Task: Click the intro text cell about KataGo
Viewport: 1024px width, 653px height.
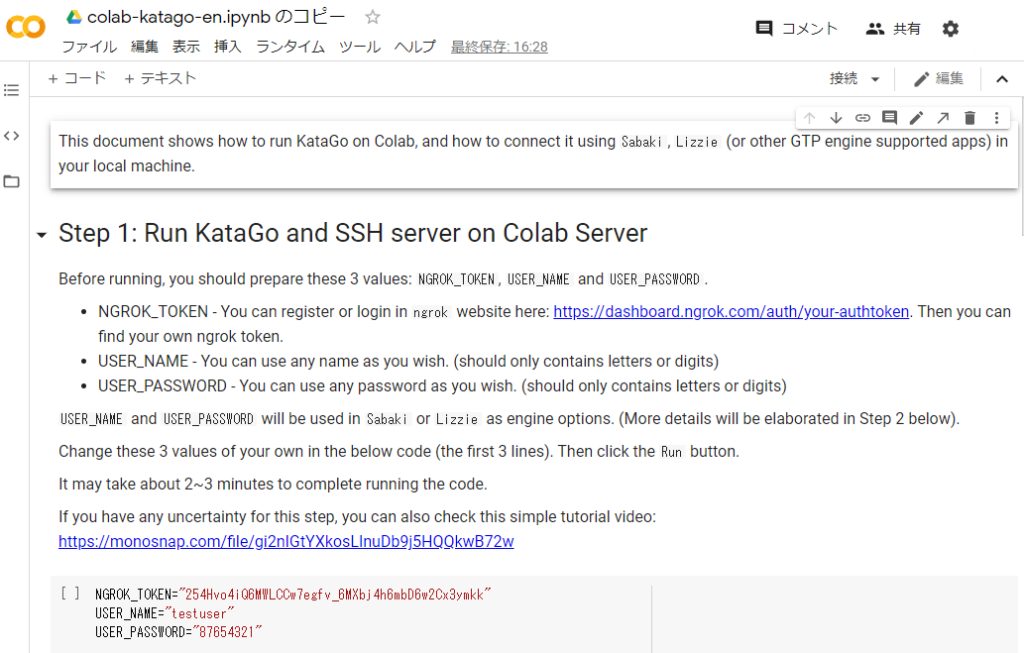Action: pyautogui.click(x=534, y=154)
